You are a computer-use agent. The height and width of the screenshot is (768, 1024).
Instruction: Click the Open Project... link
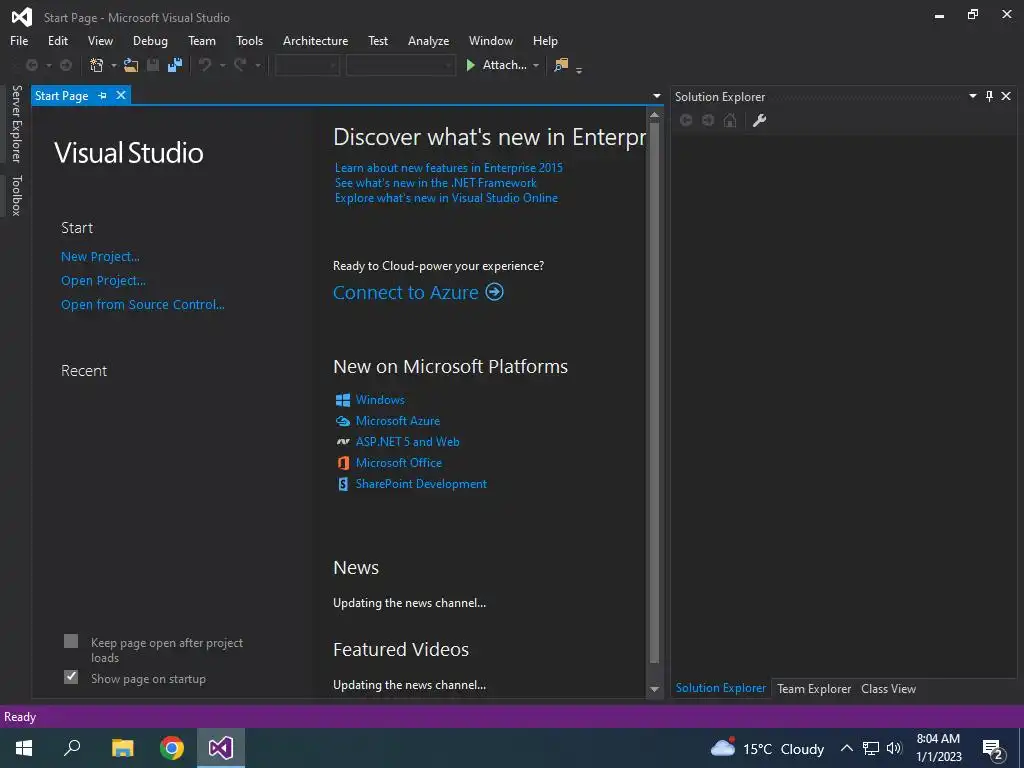tap(103, 281)
